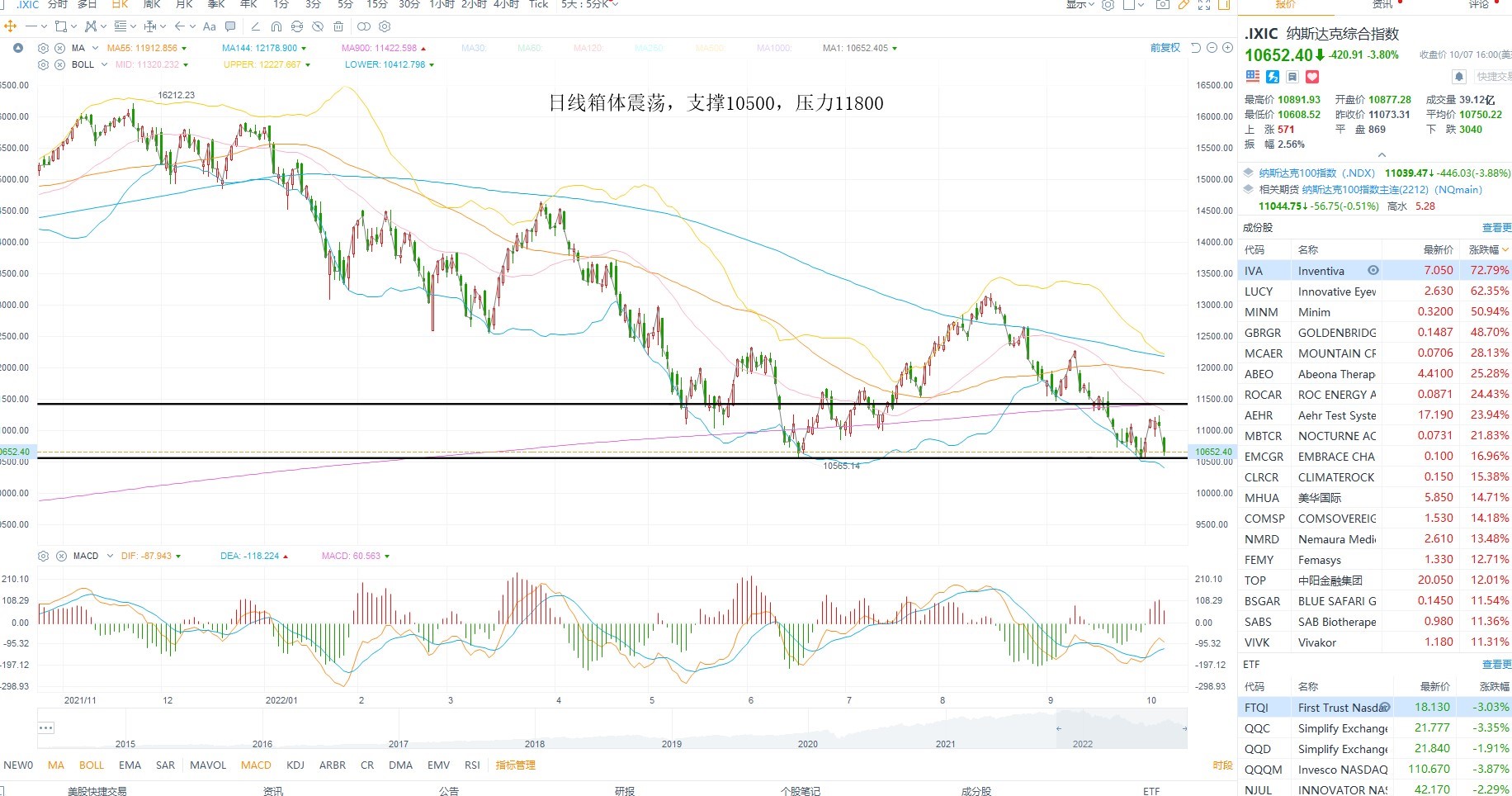Switch to CR indicator tab
The image size is (1512, 796).
click(x=367, y=765)
